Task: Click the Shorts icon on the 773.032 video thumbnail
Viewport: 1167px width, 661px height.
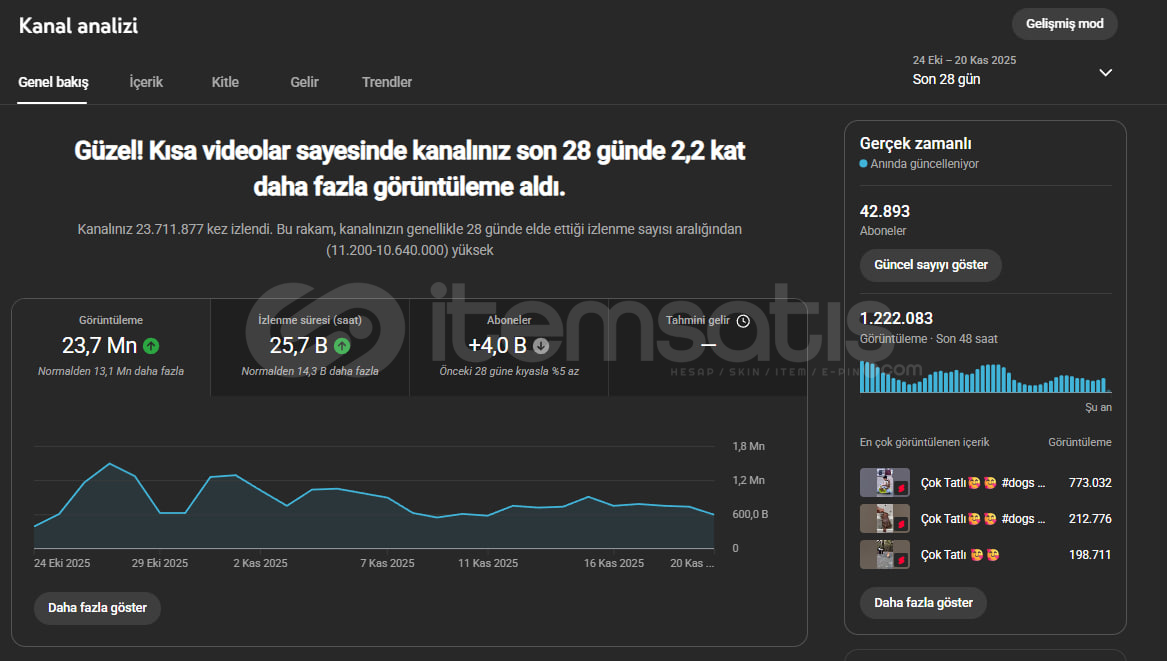Action: point(901,488)
